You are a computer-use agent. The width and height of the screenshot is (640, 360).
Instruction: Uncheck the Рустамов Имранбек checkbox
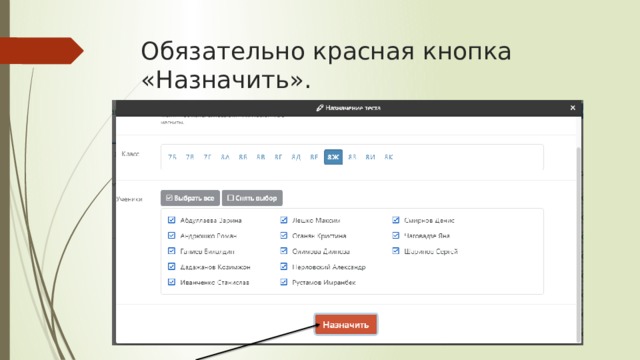[x=284, y=282]
